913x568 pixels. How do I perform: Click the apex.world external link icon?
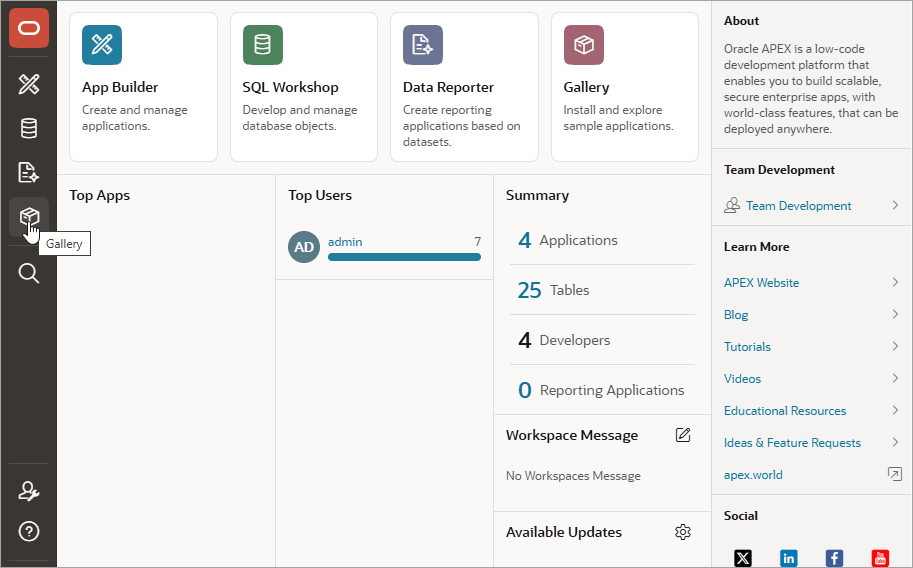894,474
